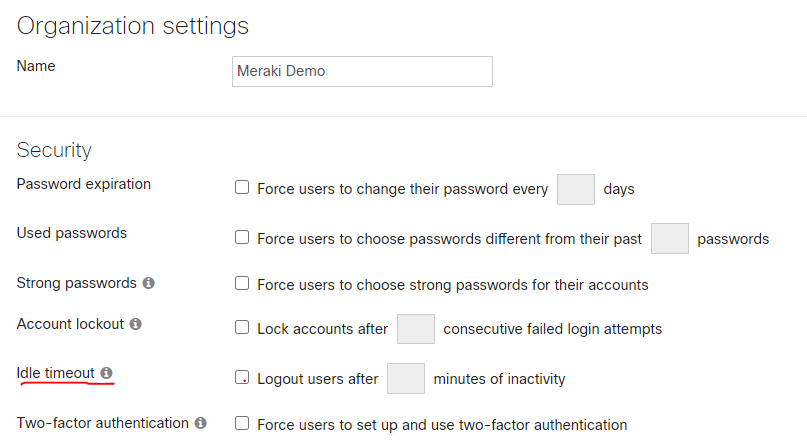This screenshot has height=446, width=807.
Task: Enable the Password expiration checkbox
Action: click(241, 187)
